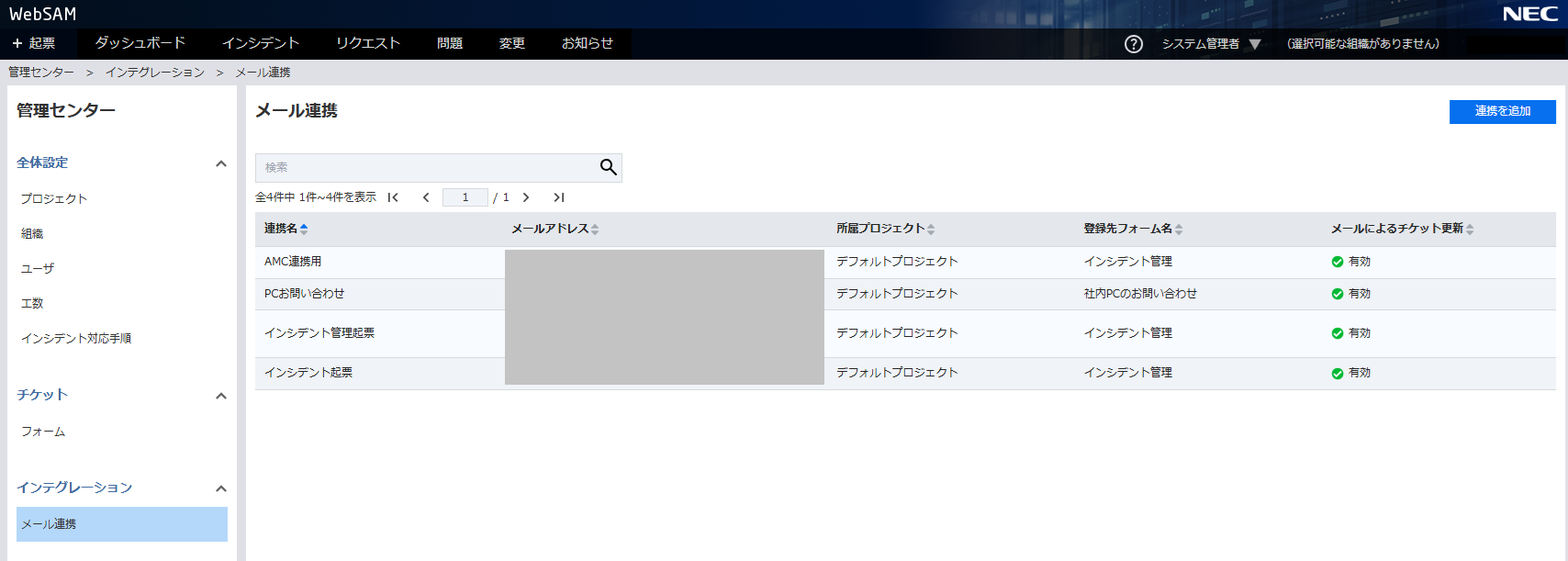1568x561 pixels.
Task: Open the インシデント menu
Action: pos(261,43)
